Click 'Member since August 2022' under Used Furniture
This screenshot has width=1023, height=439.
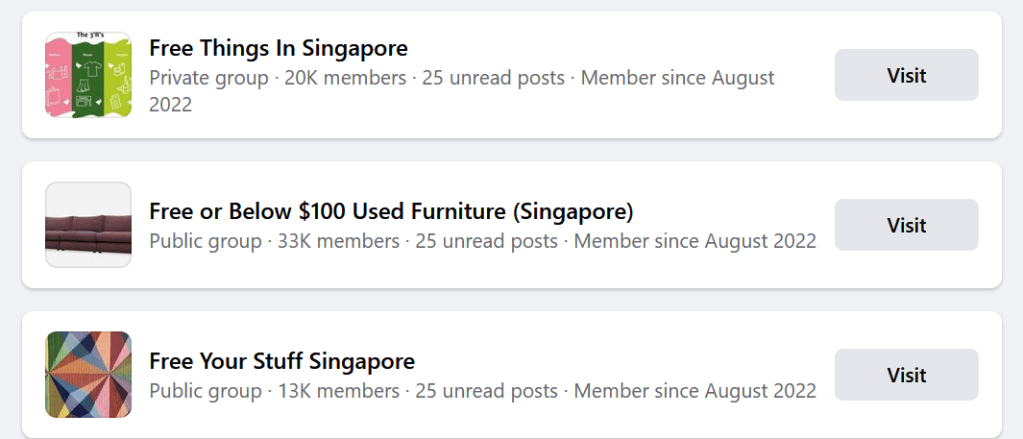click(695, 241)
